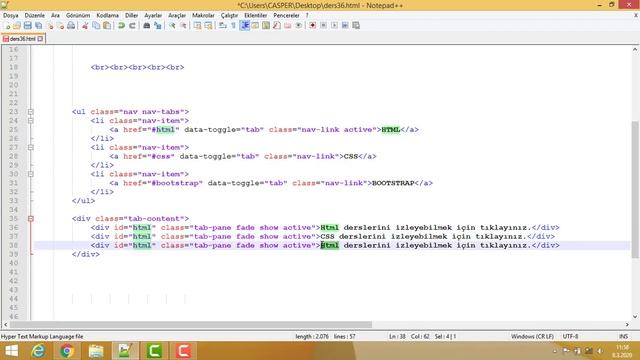Click Save Recorded Macro icon

click(x=356, y=25)
